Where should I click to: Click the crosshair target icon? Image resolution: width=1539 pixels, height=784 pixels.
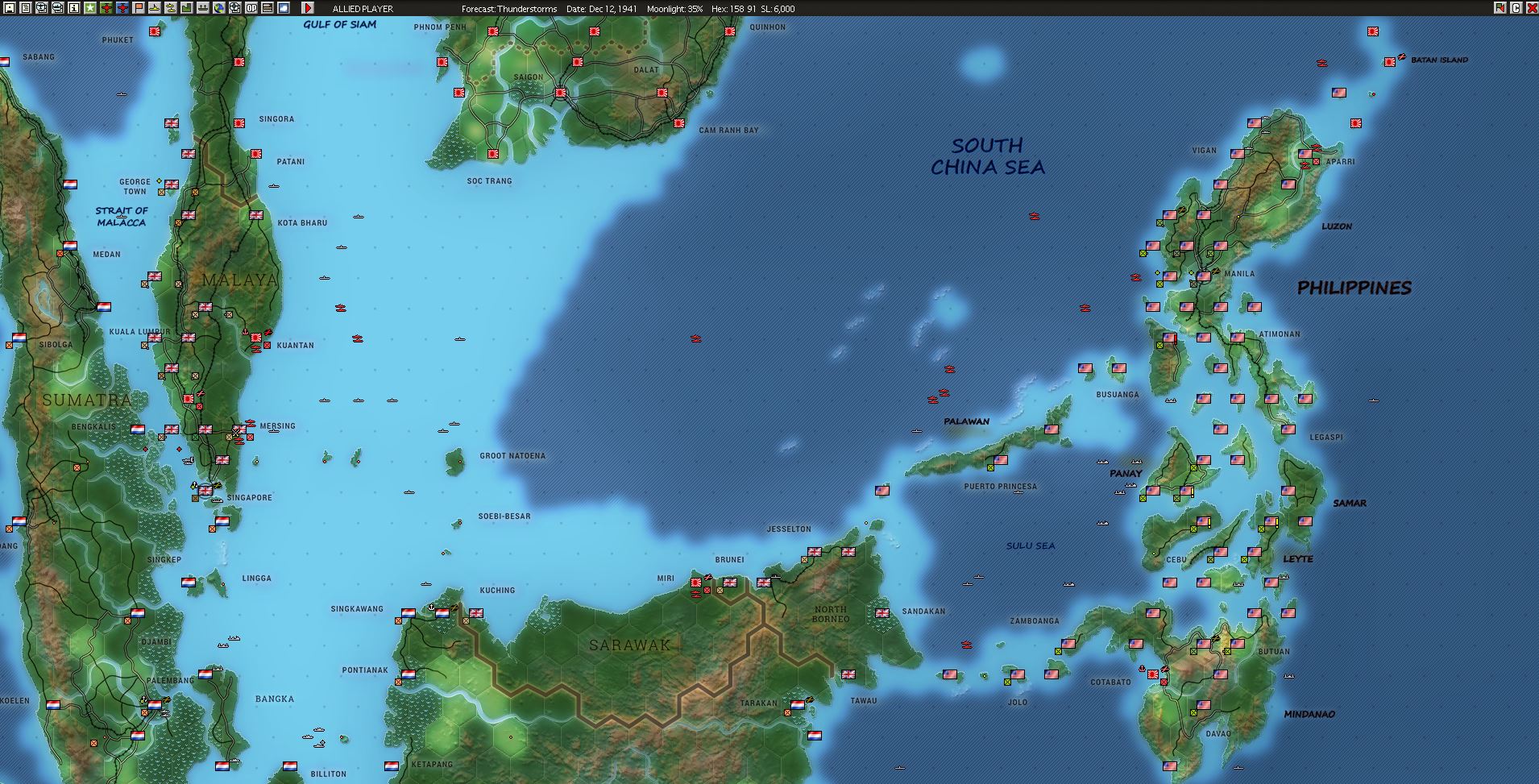click(235, 8)
